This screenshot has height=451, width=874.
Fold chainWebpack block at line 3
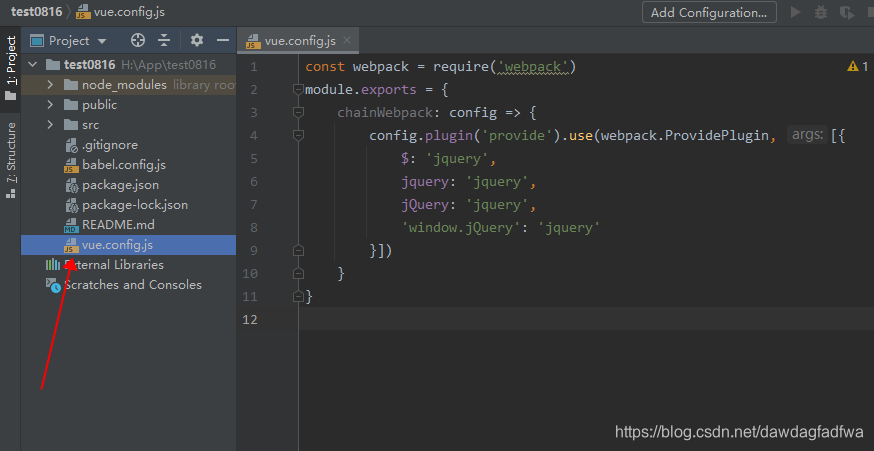(x=298, y=113)
